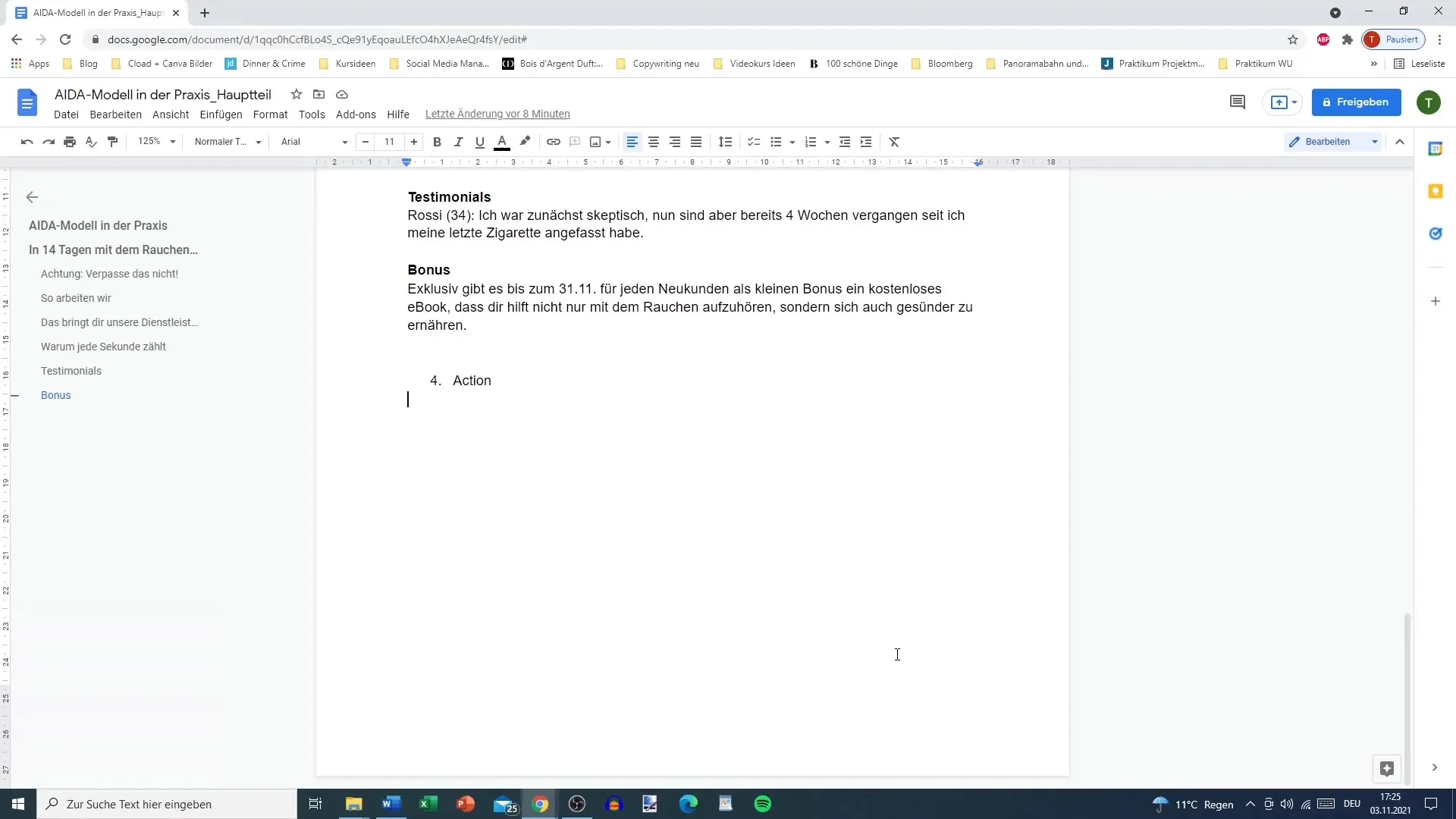
Task: Click the numbered list icon
Action: tap(807, 141)
